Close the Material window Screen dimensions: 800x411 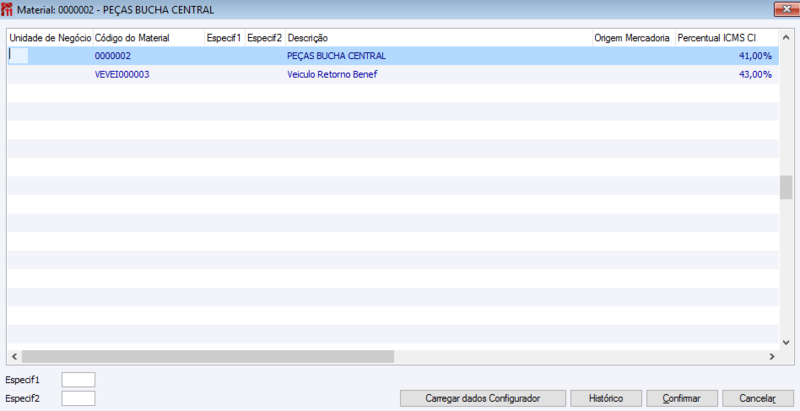pyautogui.click(x=786, y=9)
